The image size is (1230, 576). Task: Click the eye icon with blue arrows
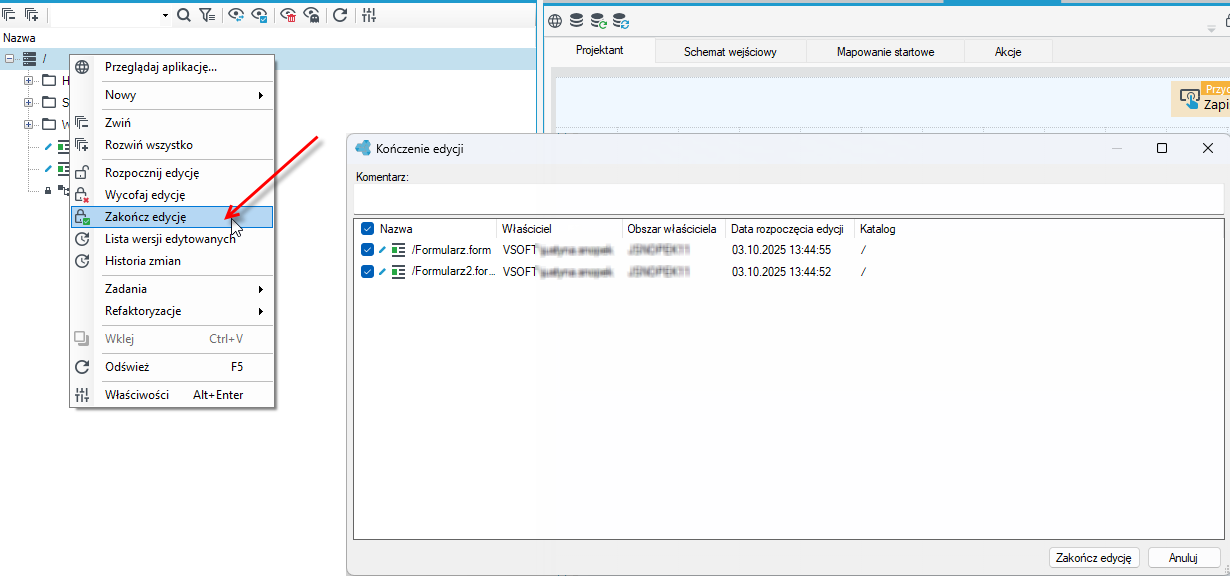coord(237,15)
